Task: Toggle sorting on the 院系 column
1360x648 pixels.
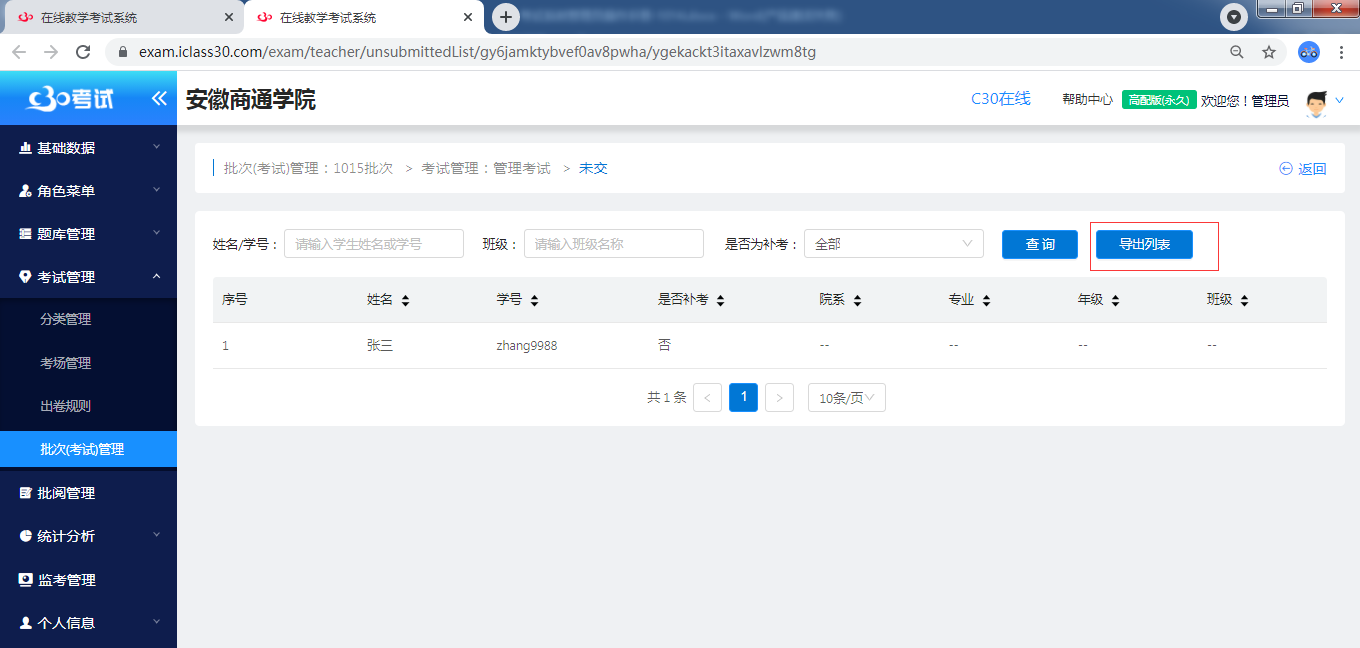Action: (858, 299)
